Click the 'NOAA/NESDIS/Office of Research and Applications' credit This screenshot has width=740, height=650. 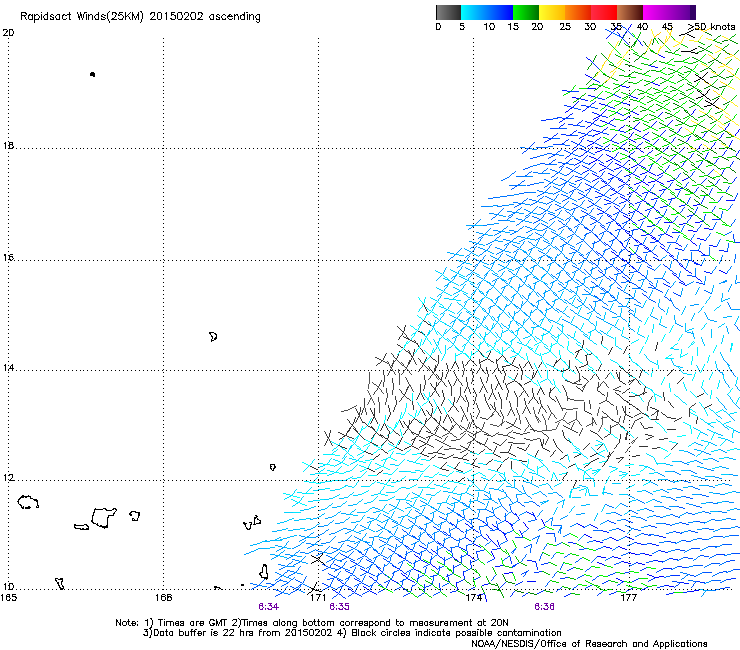(x=589, y=644)
